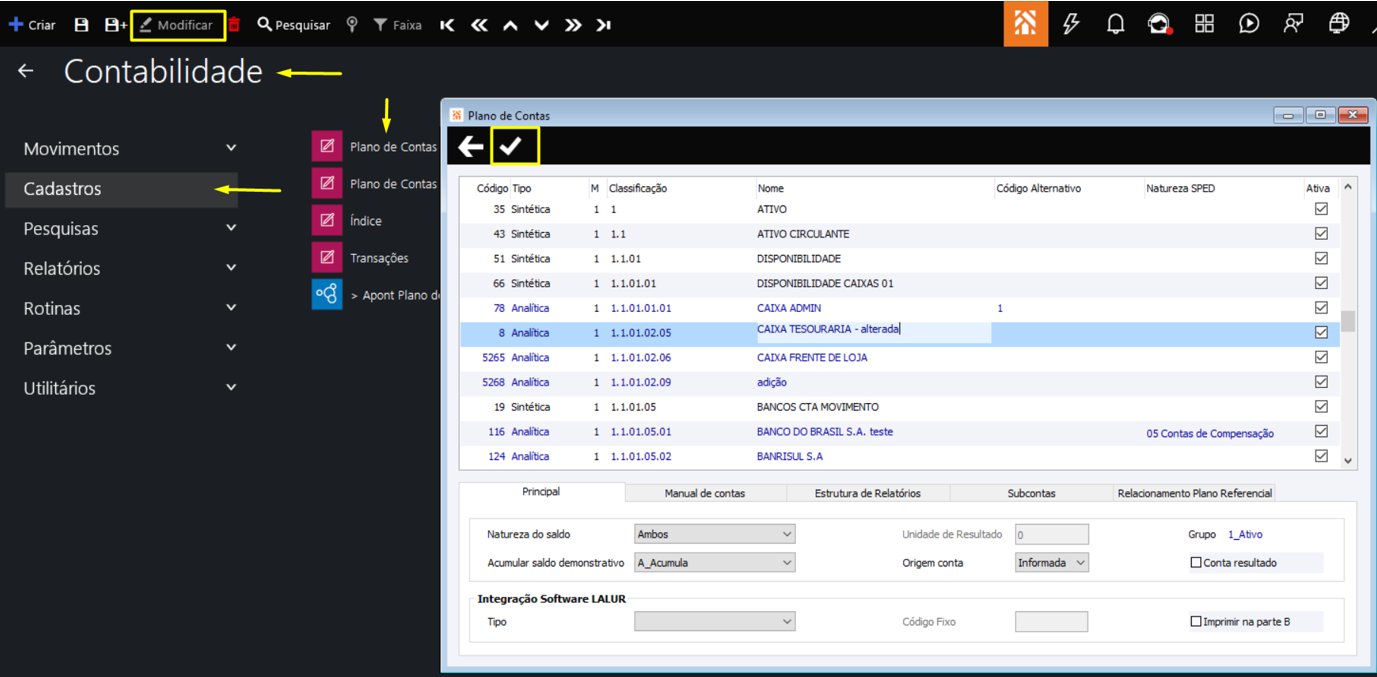
Task: Select the BANCO DO BRASIL S.A. teste row
Action: click(x=899, y=432)
